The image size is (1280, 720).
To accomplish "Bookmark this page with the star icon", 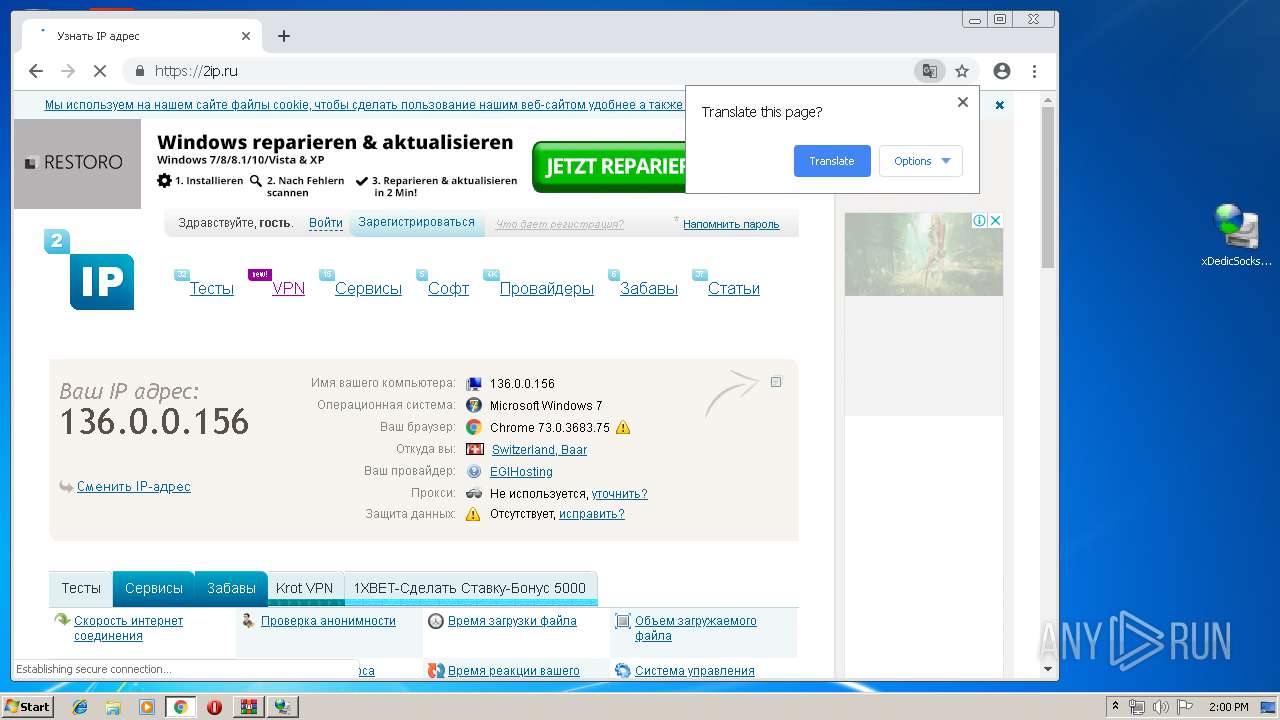I will pos(962,71).
